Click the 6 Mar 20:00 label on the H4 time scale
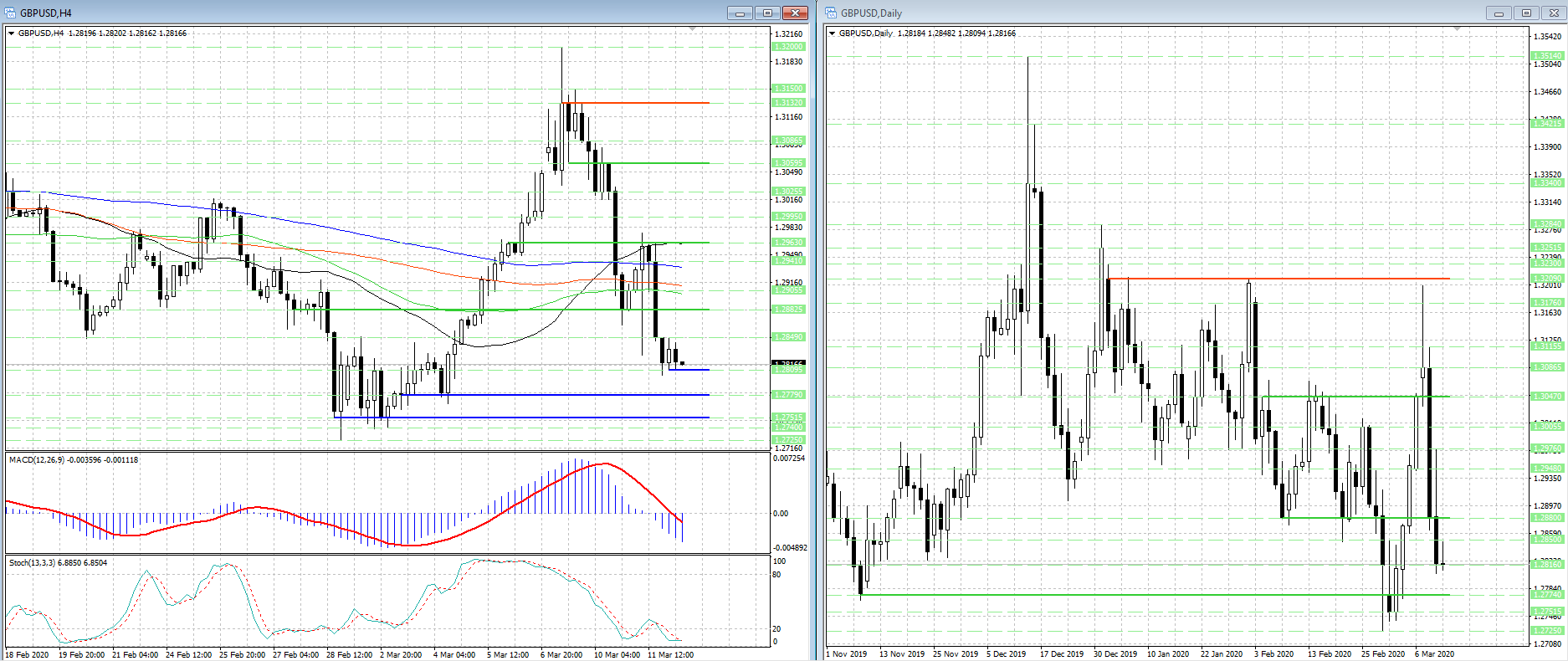This screenshot has height=661, width=1568. [x=561, y=654]
